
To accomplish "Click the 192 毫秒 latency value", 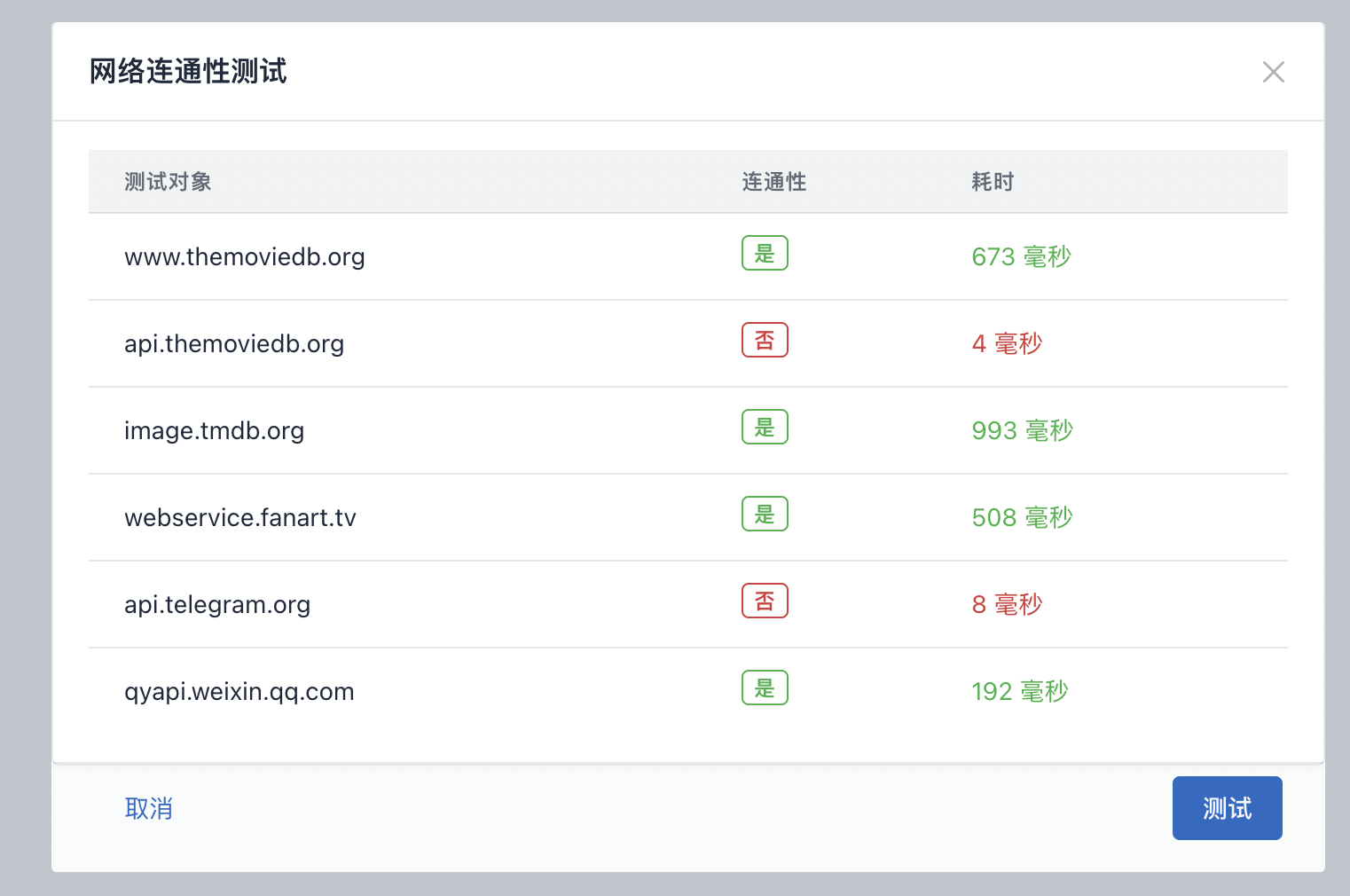I will 1020,691.
